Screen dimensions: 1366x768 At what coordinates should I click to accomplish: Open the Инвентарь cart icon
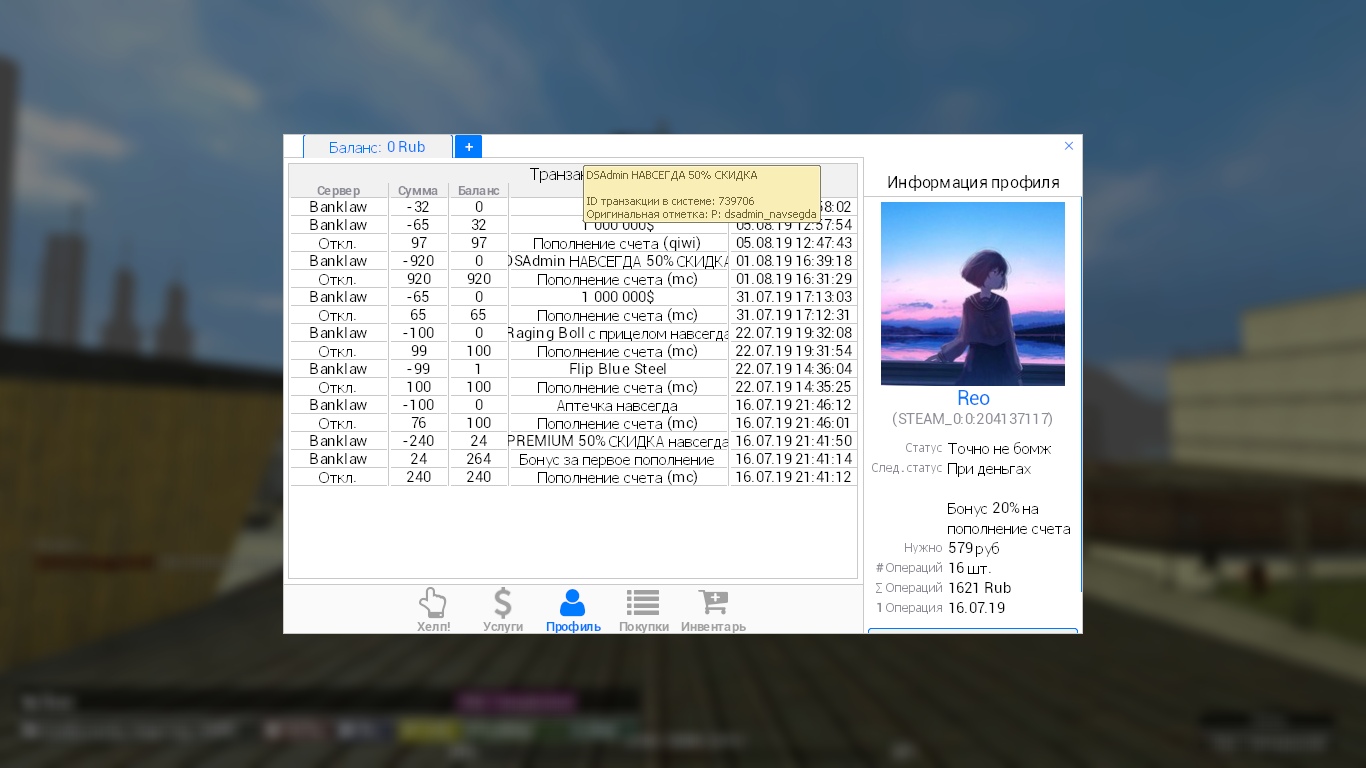click(713, 610)
